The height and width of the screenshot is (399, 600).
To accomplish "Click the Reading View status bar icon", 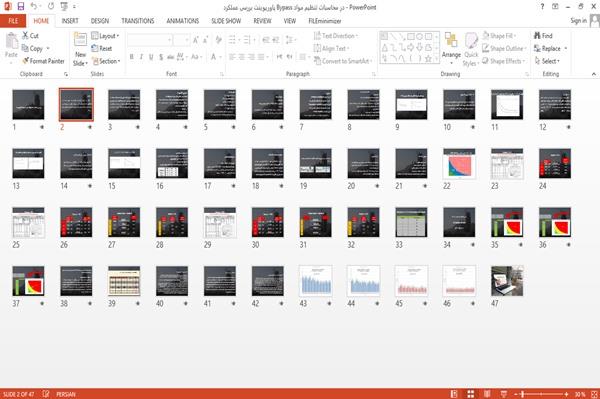I will [487, 394].
